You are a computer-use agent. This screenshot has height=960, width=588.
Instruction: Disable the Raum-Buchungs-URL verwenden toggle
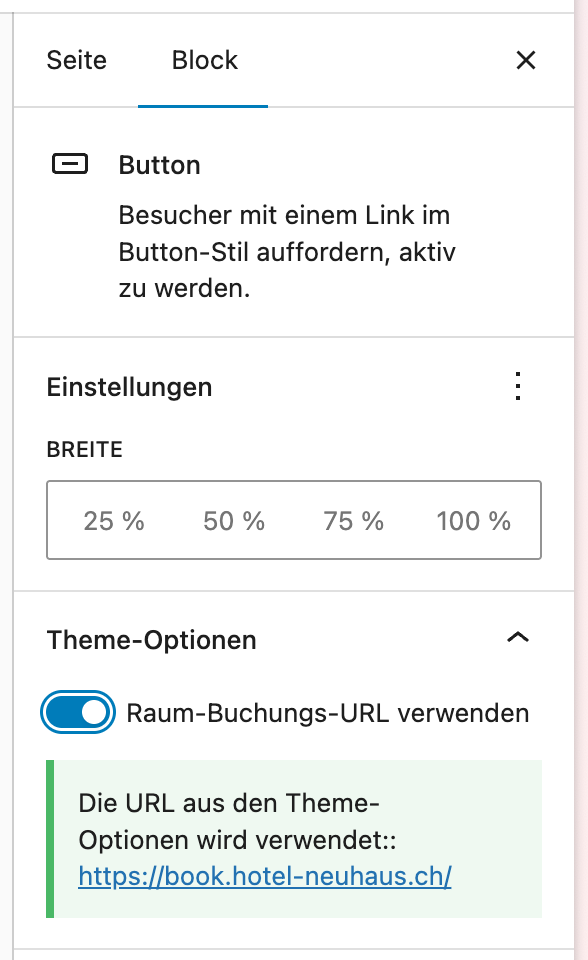tap(77, 713)
